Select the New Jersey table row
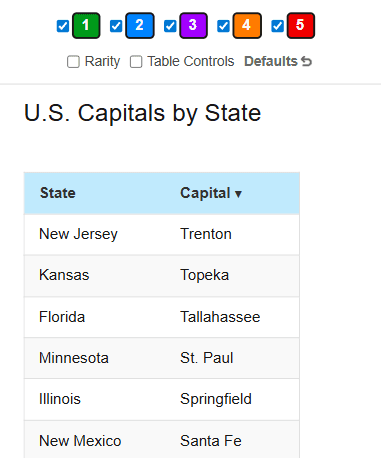 [162, 234]
